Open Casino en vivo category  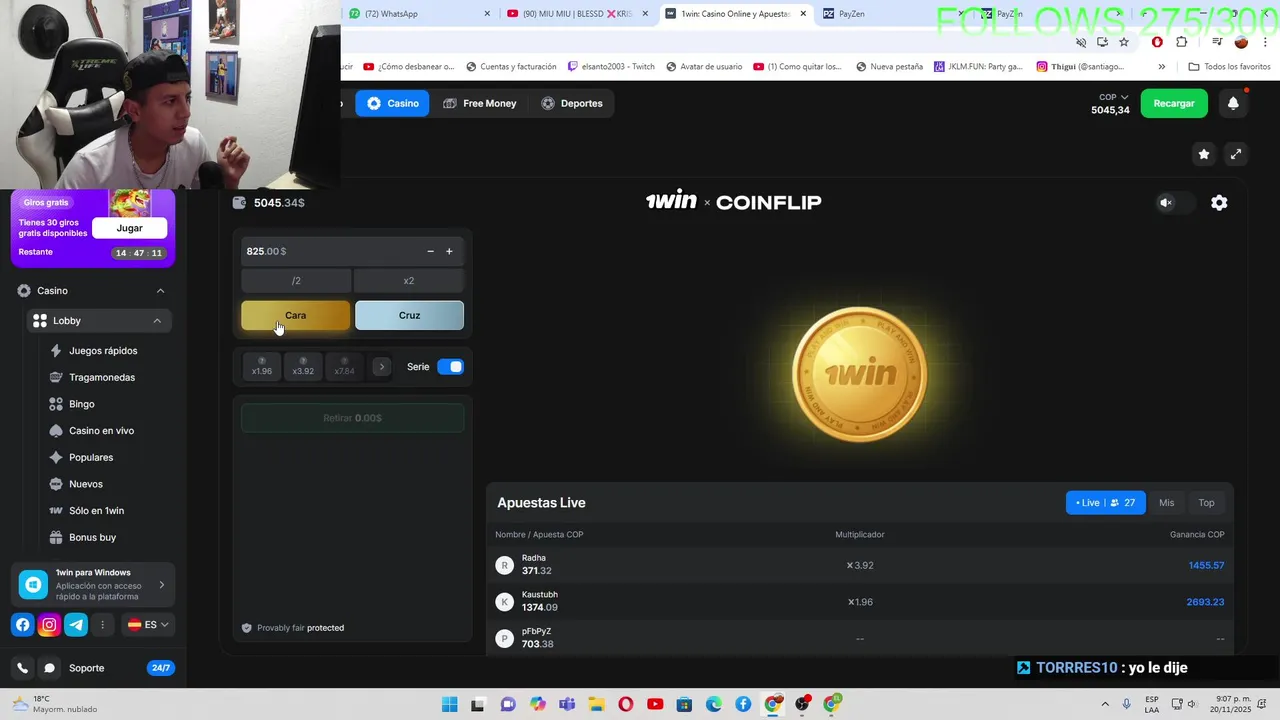(x=101, y=431)
